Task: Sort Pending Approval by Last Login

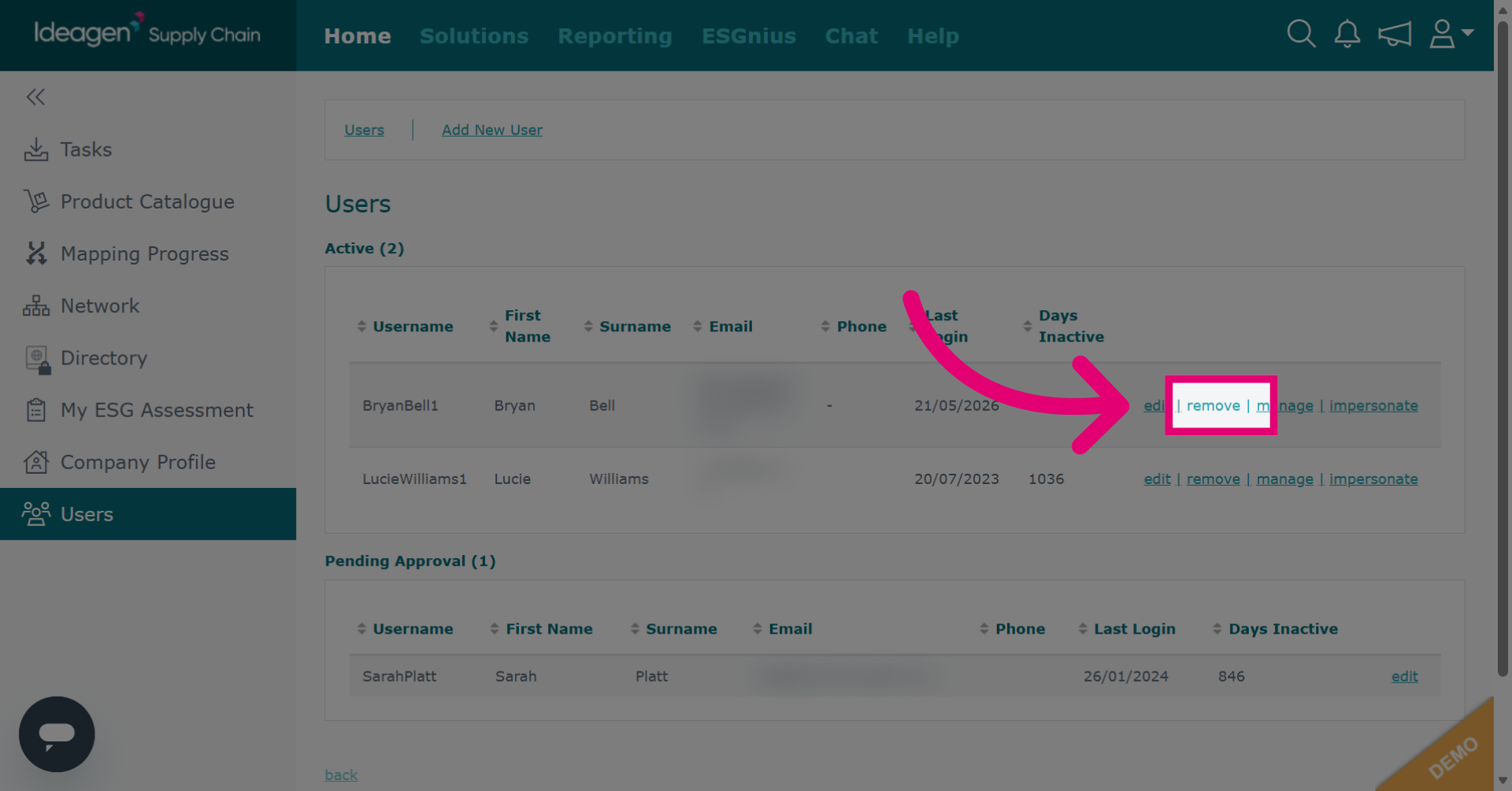Action: [x=1127, y=629]
